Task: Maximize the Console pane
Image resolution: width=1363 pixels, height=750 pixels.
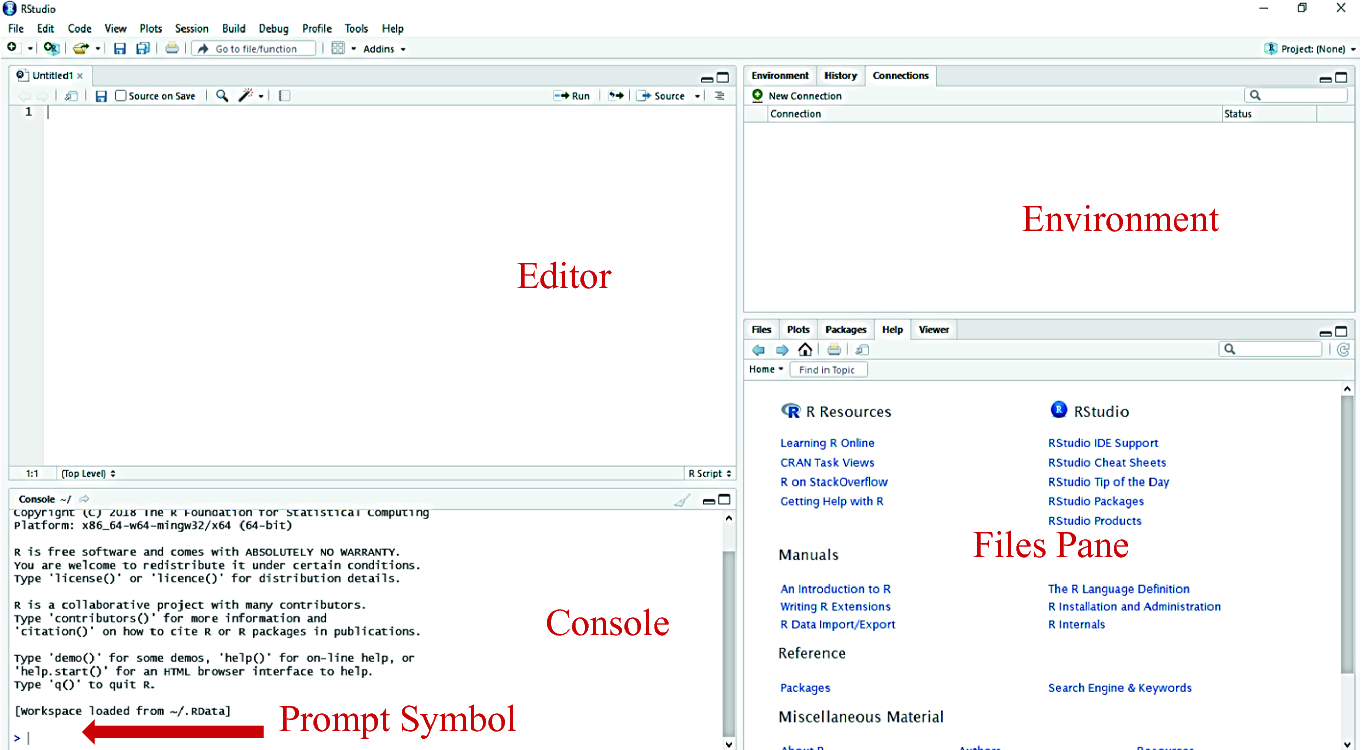Action: [724, 499]
